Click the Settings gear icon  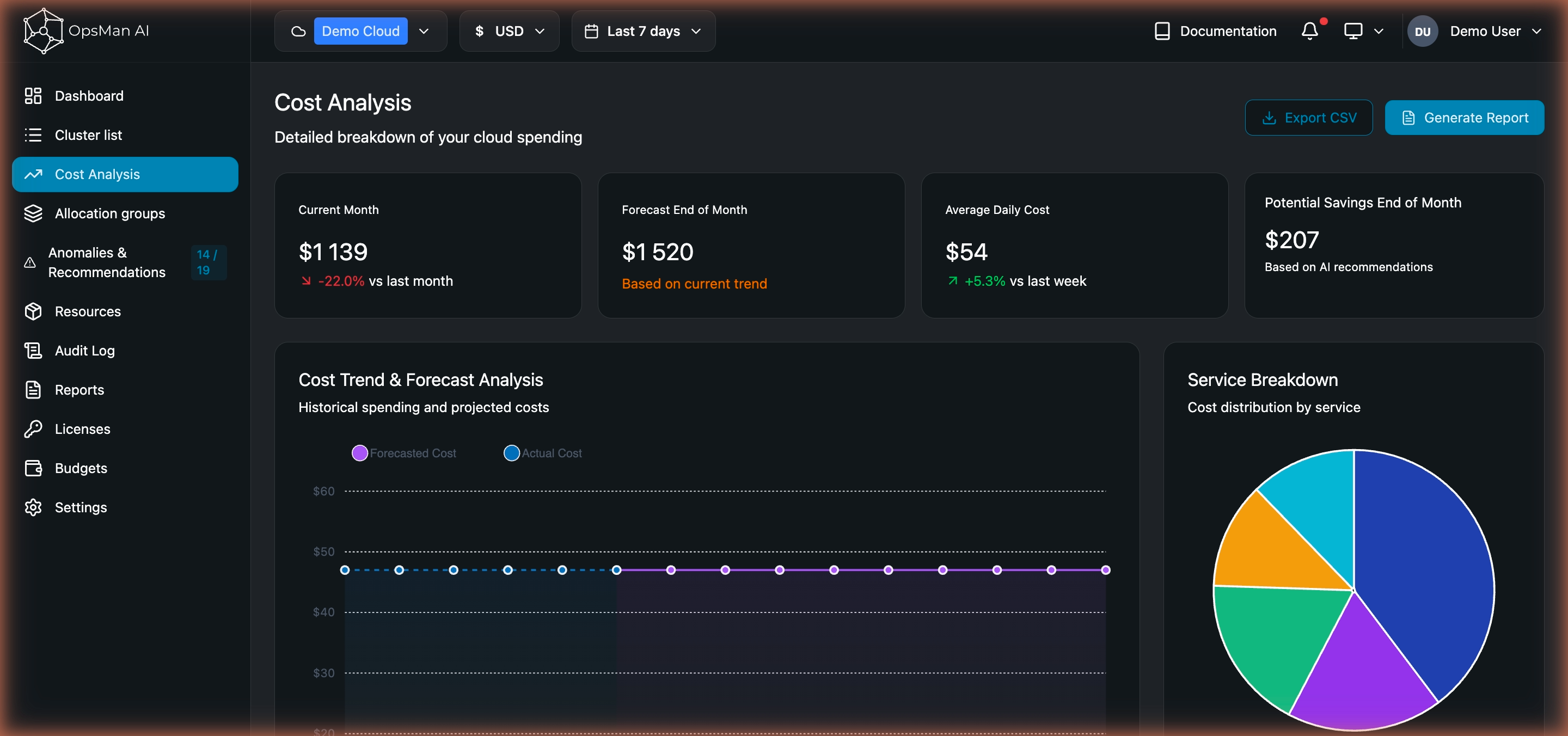point(33,507)
